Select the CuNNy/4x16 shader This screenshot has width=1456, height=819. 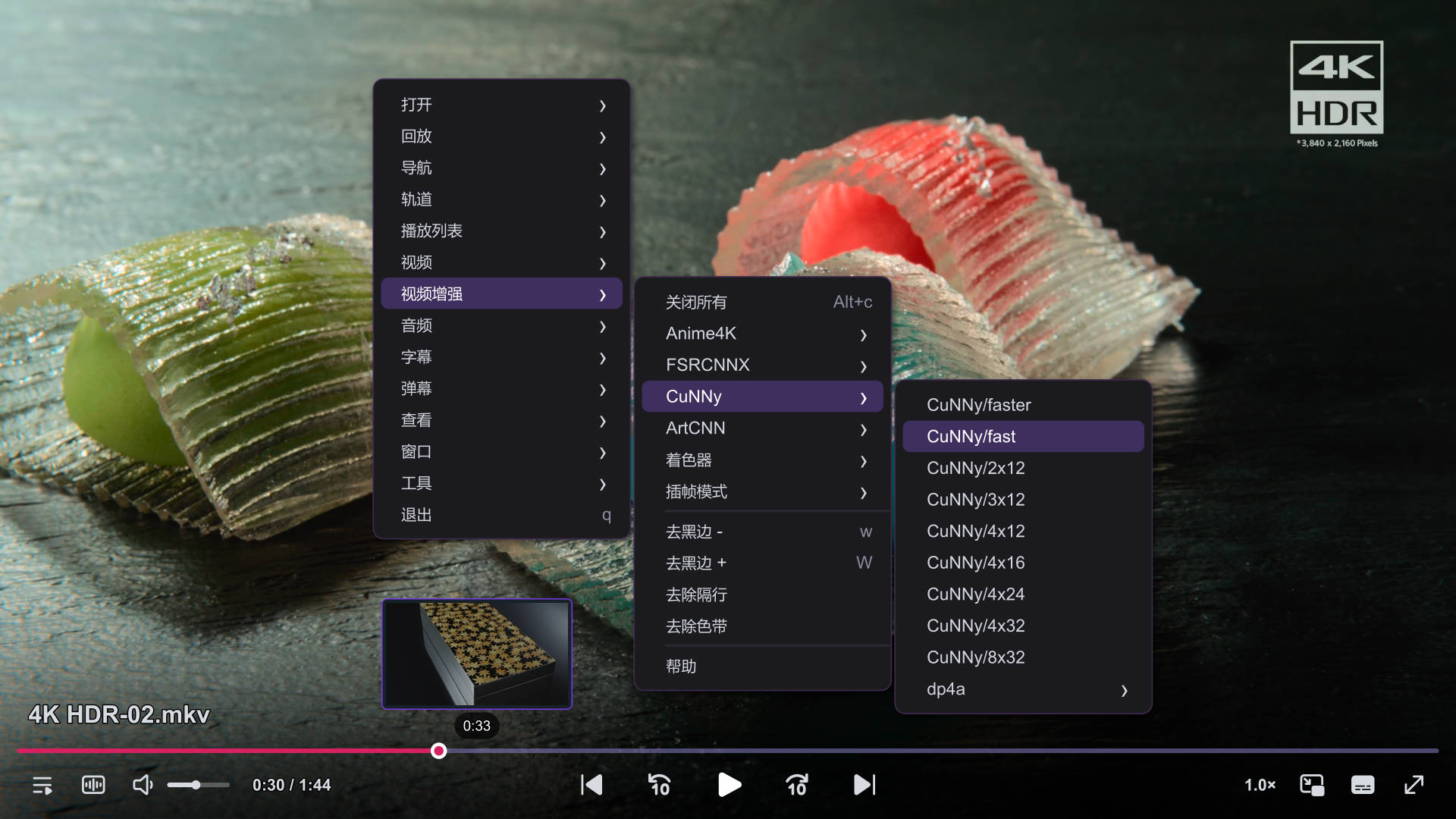point(1023,563)
